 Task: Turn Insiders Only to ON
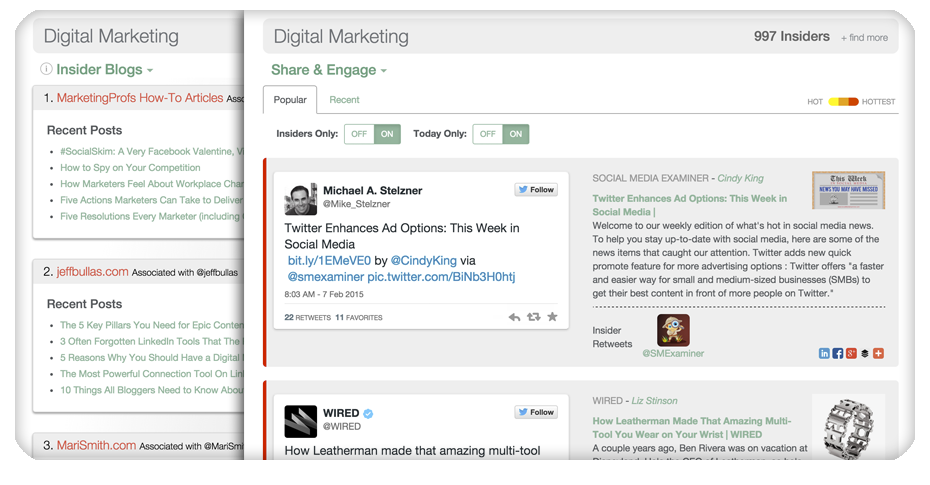pos(387,134)
